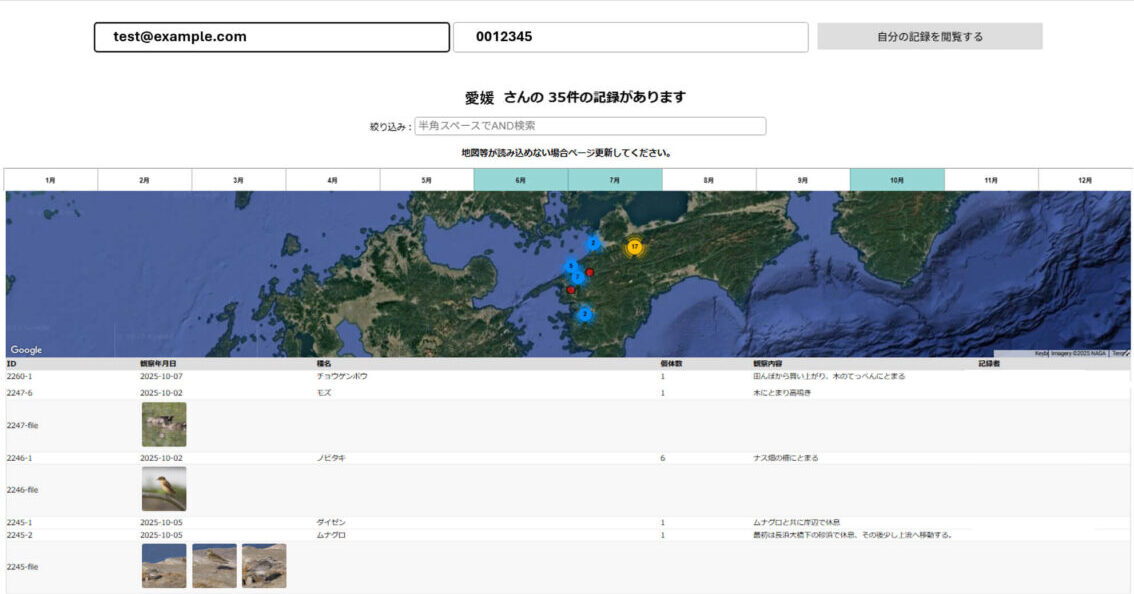1134x594 pixels.
Task: Toggle the highlighted 6月 month filter
Action: coord(520,180)
